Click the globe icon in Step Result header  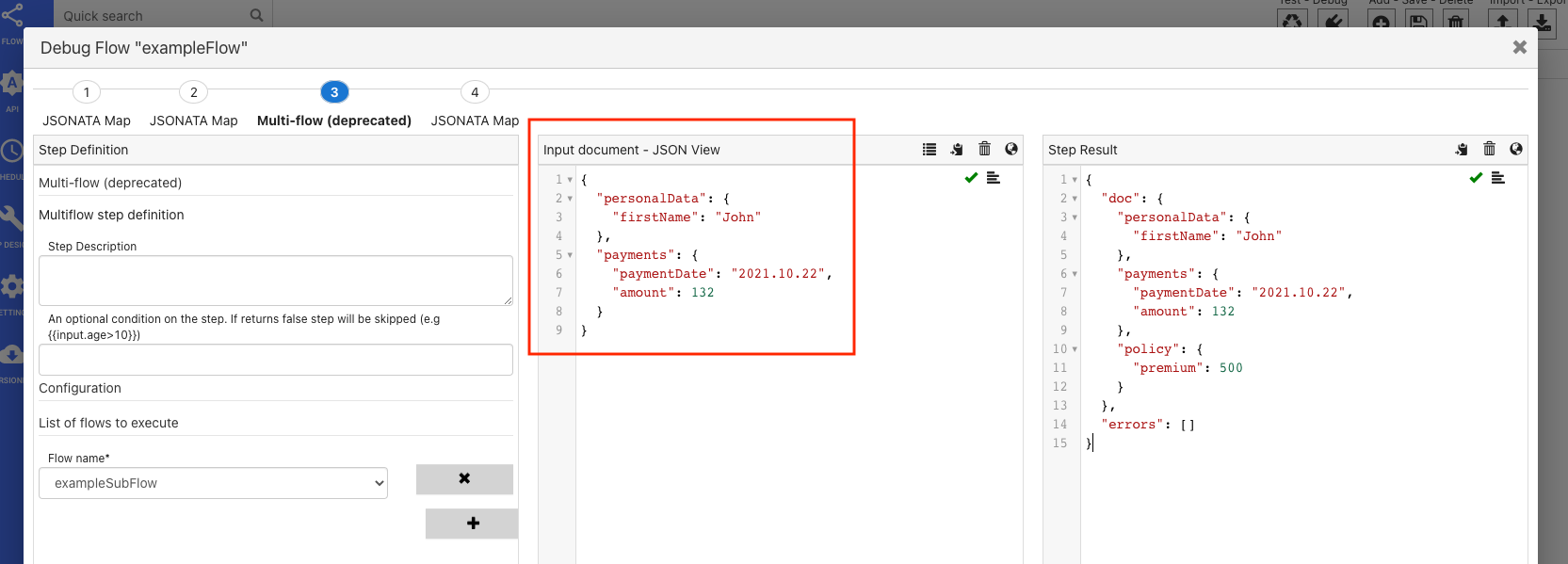point(1516,149)
